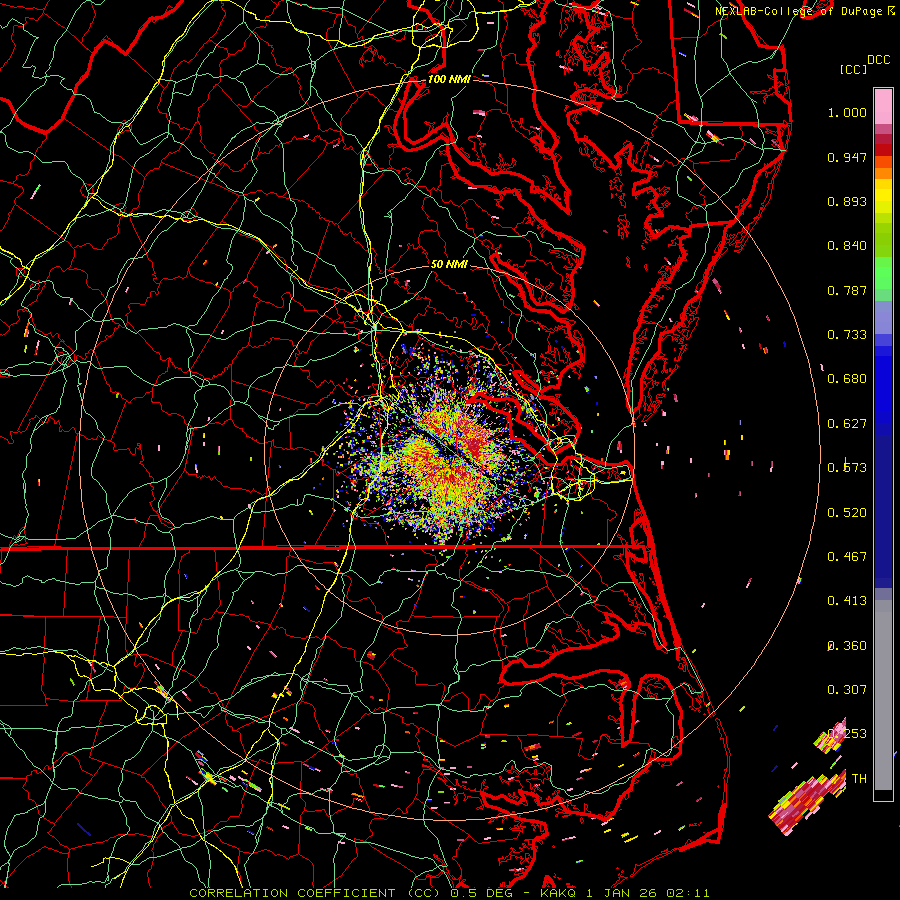Image resolution: width=900 pixels, height=900 pixels.
Task: Select the 0.840 scale value
Action: 847,246
